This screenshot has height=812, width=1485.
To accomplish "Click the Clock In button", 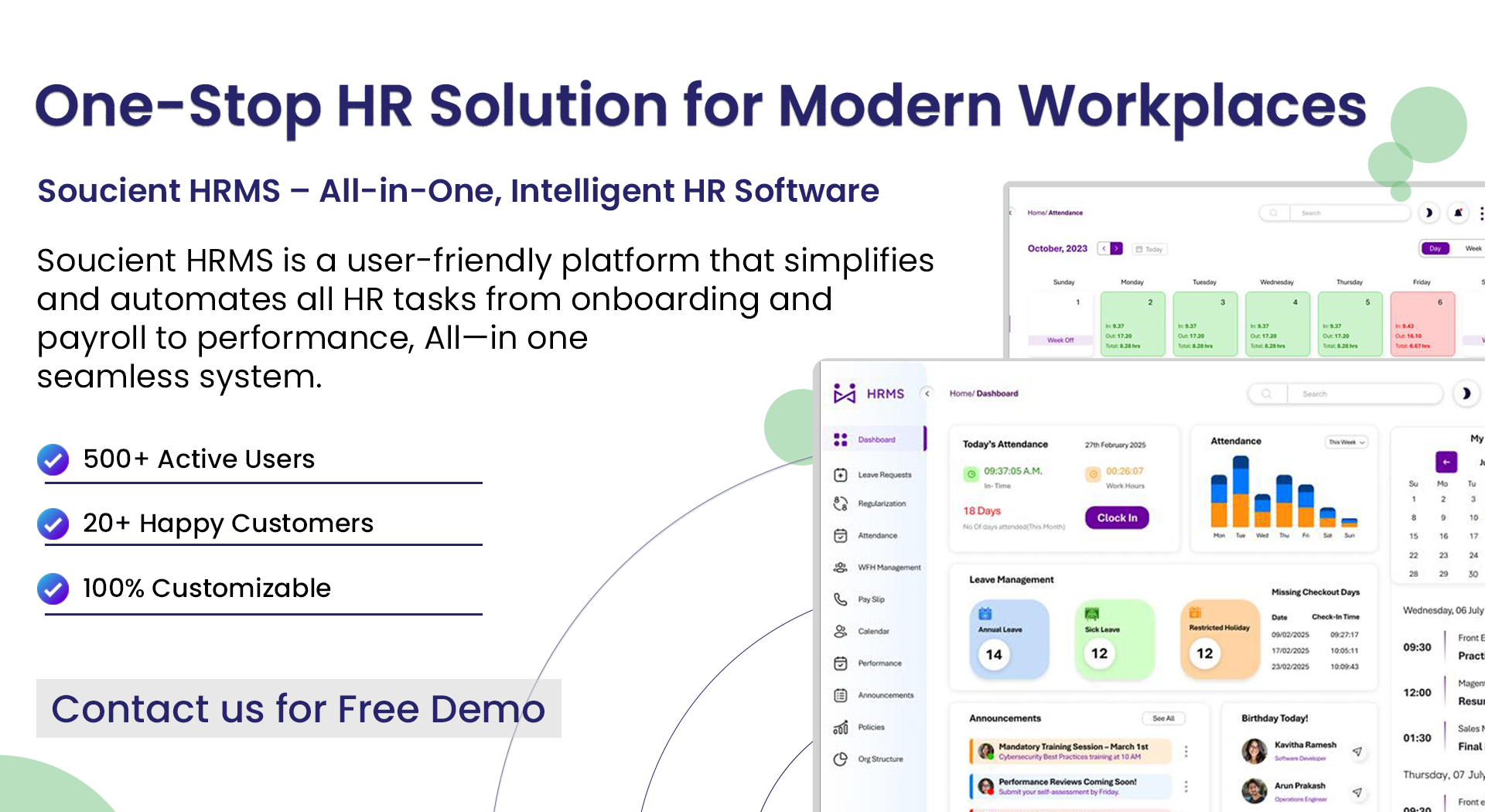I will pyautogui.click(x=1117, y=517).
